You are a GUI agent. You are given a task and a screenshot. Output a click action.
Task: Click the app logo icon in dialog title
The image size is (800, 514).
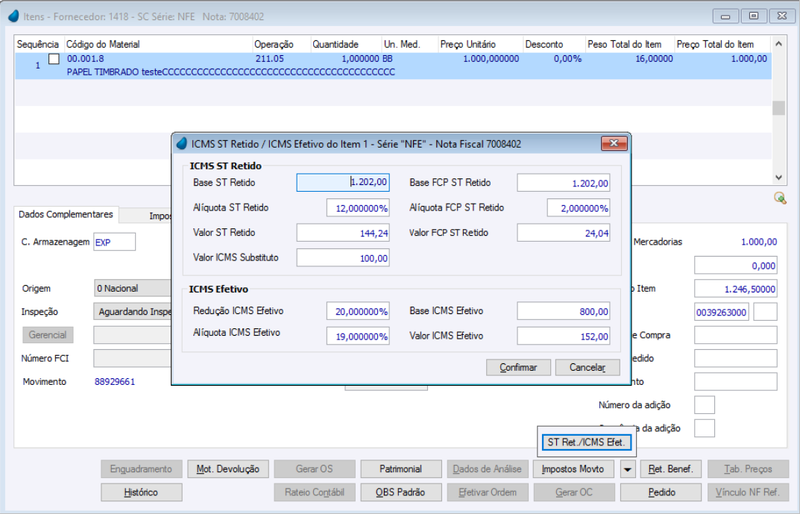click(x=182, y=144)
